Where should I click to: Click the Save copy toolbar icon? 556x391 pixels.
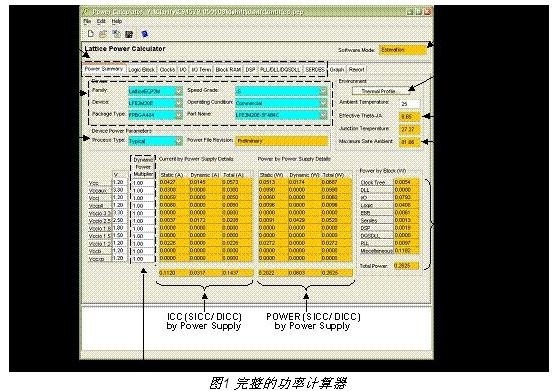[x=116, y=34]
